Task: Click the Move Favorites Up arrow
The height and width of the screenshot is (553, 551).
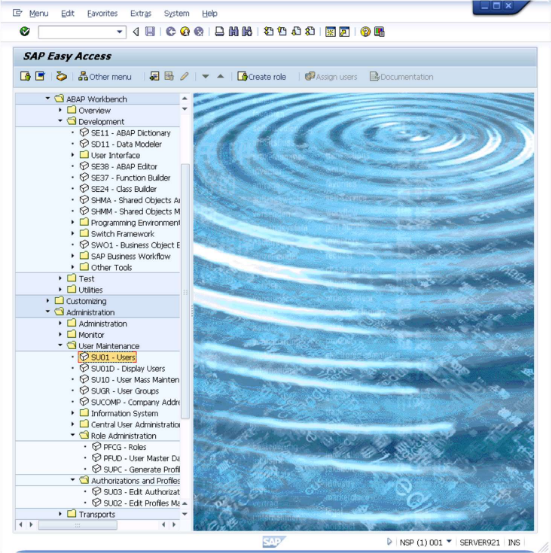Action: click(x=220, y=76)
